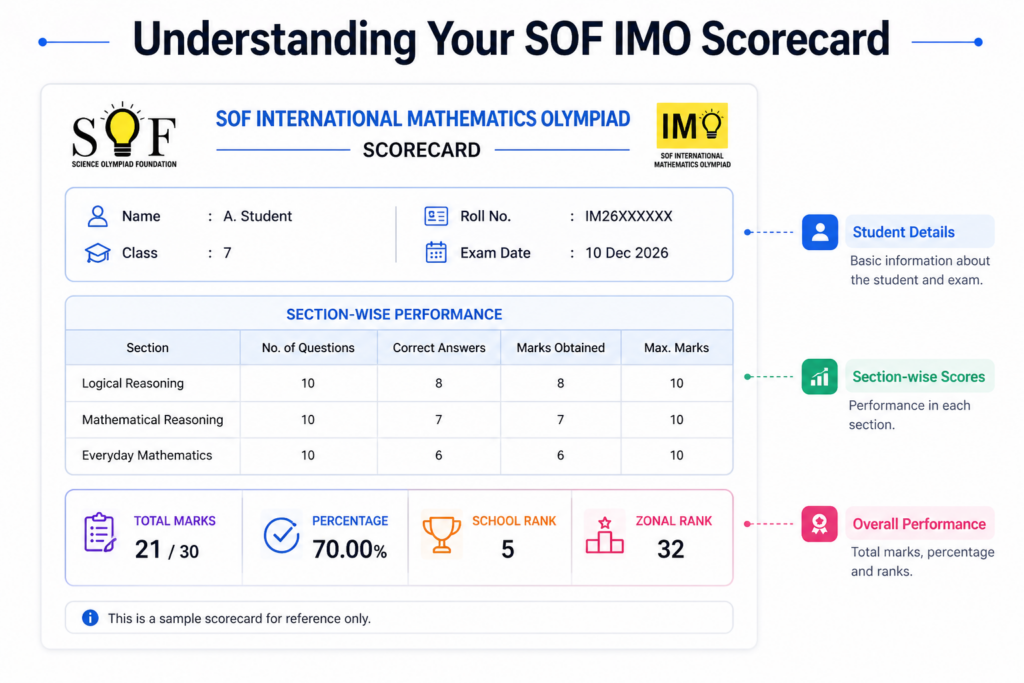Click the green Section-wise Scores chart icon
Screen dimensions: 1024x683
click(819, 377)
